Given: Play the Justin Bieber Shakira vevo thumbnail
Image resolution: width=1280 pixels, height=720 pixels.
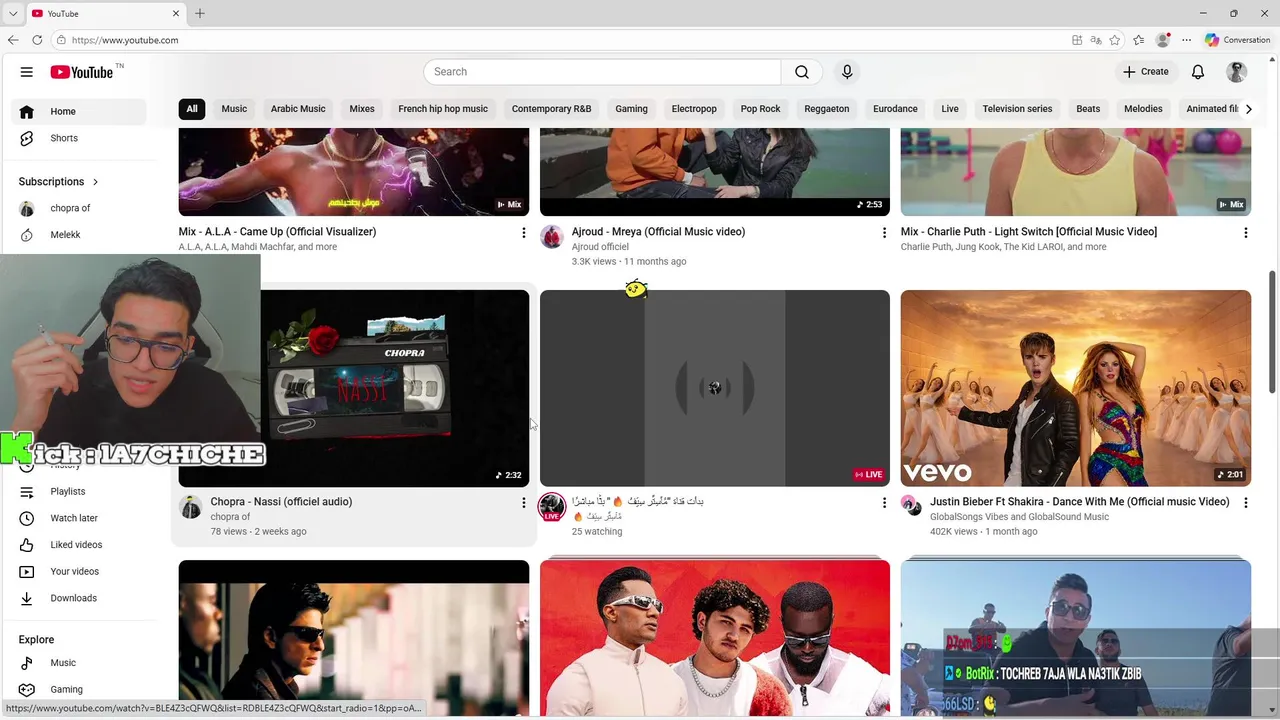Looking at the screenshot, I should [1076, 388].
